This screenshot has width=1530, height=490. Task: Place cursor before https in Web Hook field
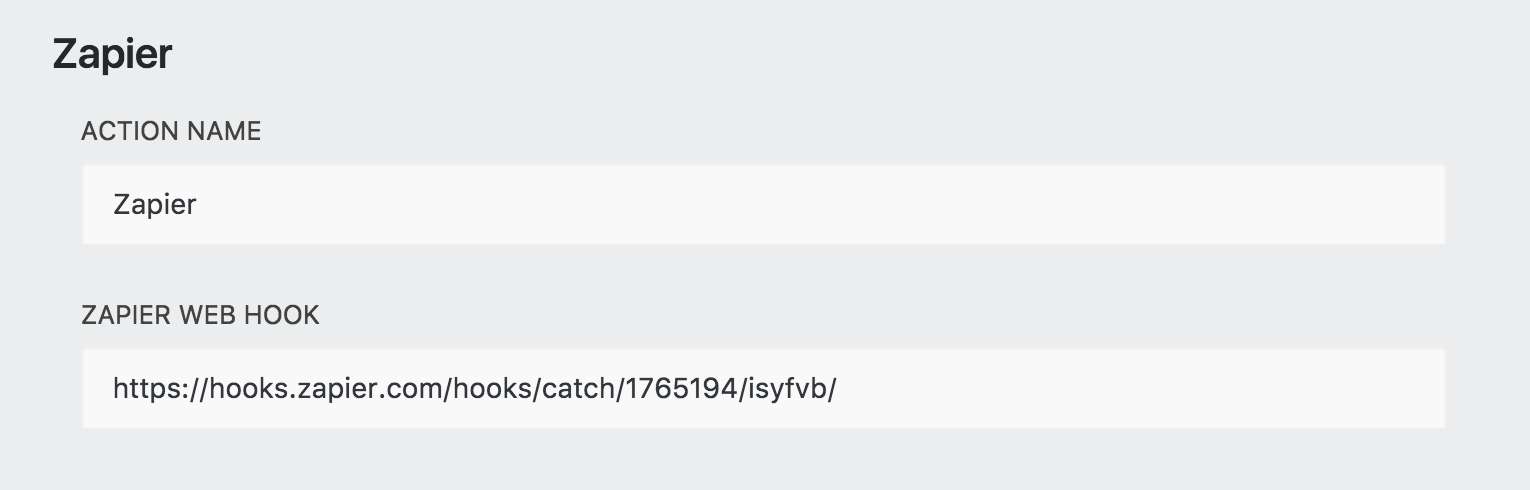tap(113, 388)
